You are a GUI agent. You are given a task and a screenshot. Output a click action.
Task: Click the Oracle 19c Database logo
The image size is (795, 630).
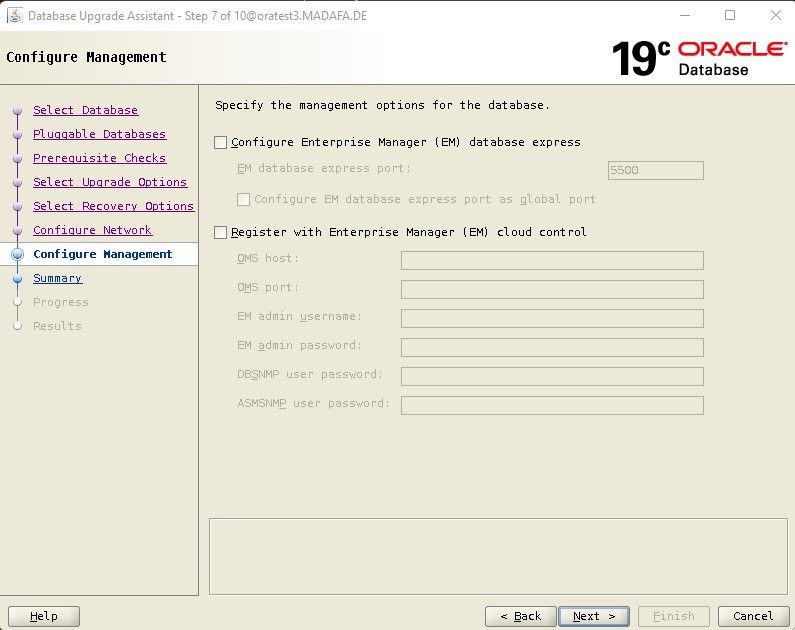(700, 58)
